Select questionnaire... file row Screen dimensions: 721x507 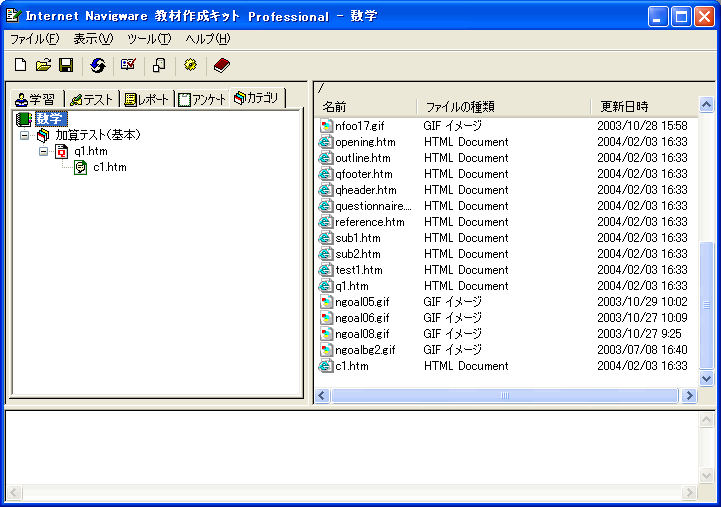[508, 206]
